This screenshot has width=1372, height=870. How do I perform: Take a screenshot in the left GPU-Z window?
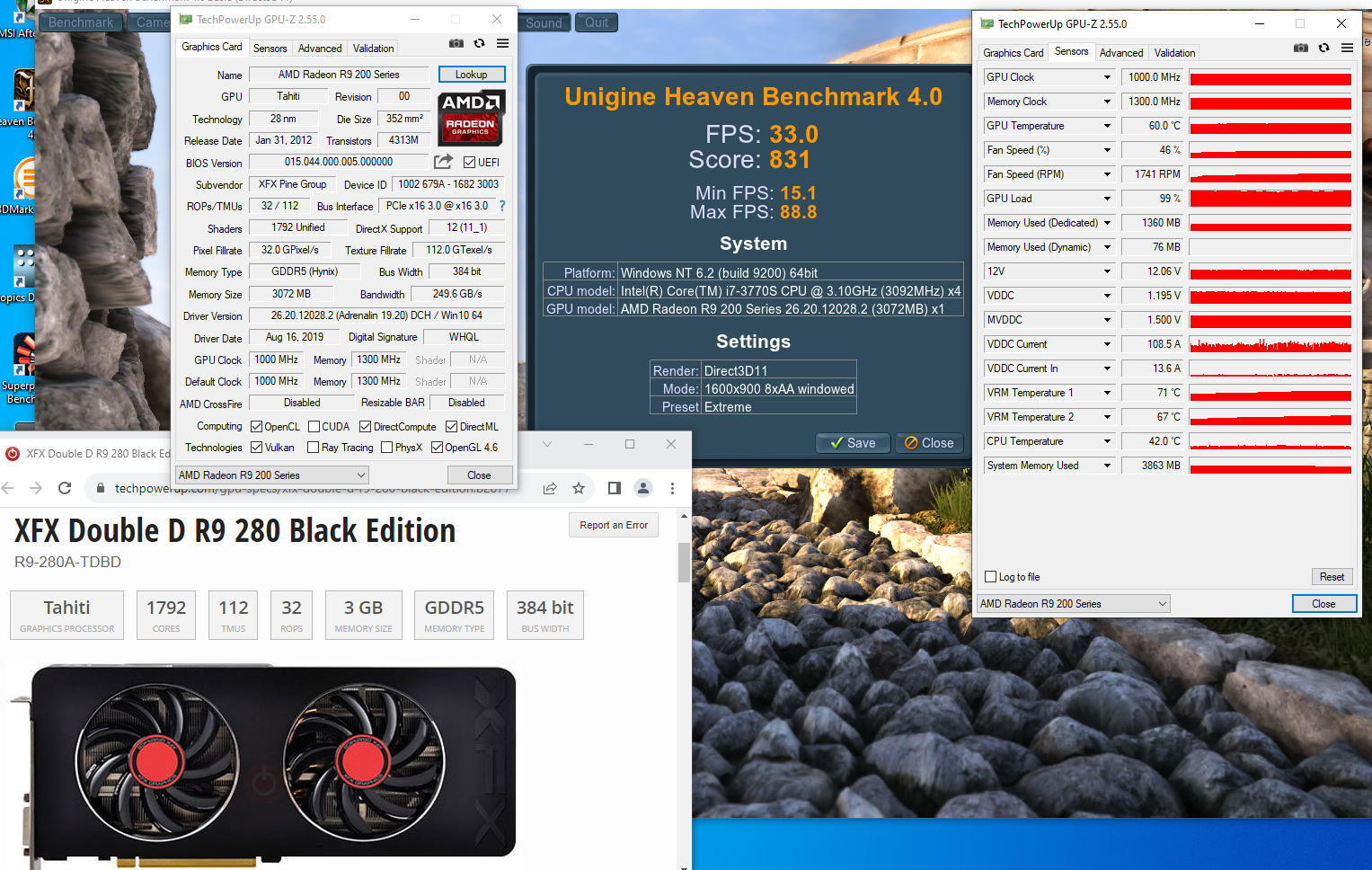[456, 43]
